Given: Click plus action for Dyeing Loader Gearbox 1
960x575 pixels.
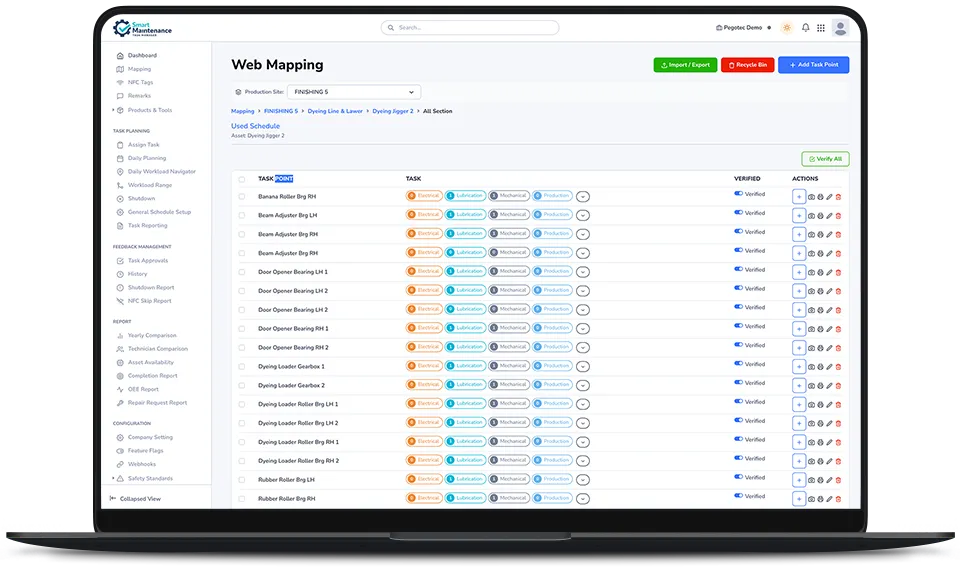Looking at the screenshot, I should pos(798,367).
